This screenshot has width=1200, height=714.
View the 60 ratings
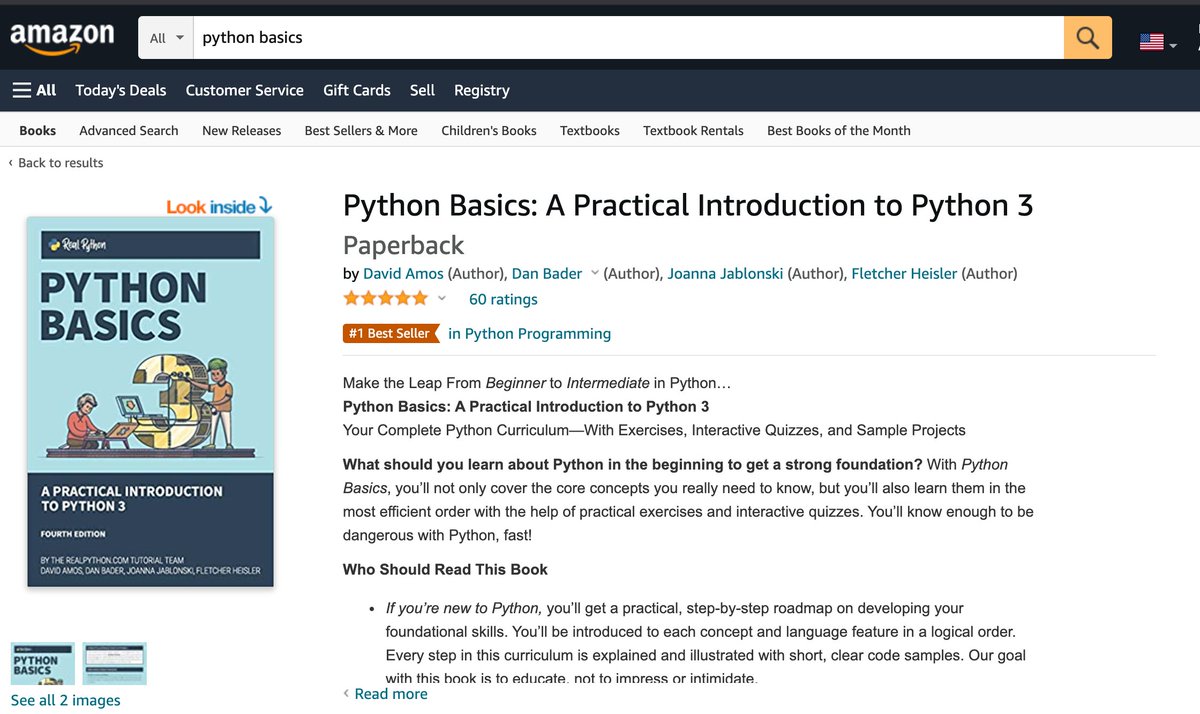pos(503,299)
